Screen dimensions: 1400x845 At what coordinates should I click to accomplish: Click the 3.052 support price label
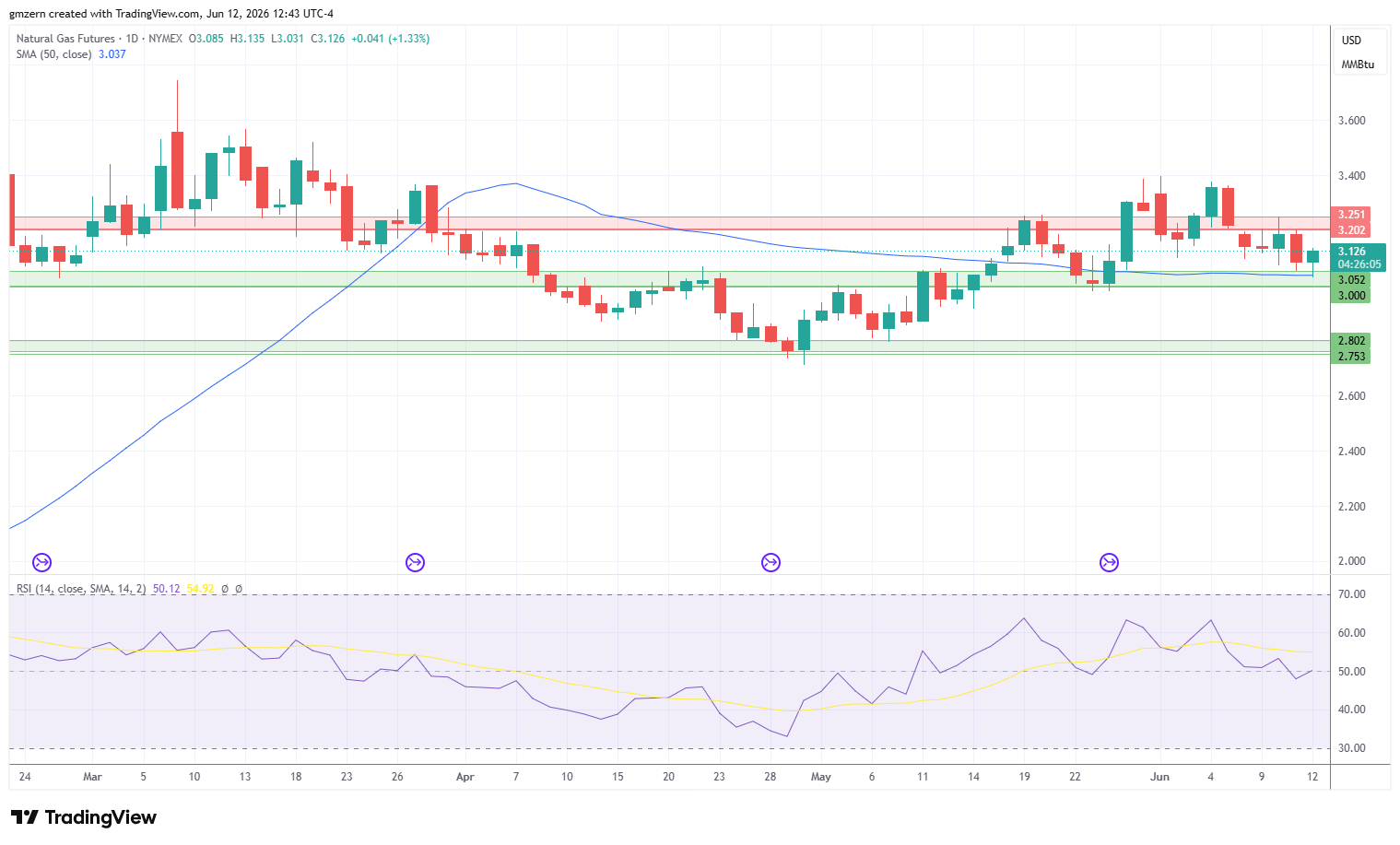click(1351, 280)
